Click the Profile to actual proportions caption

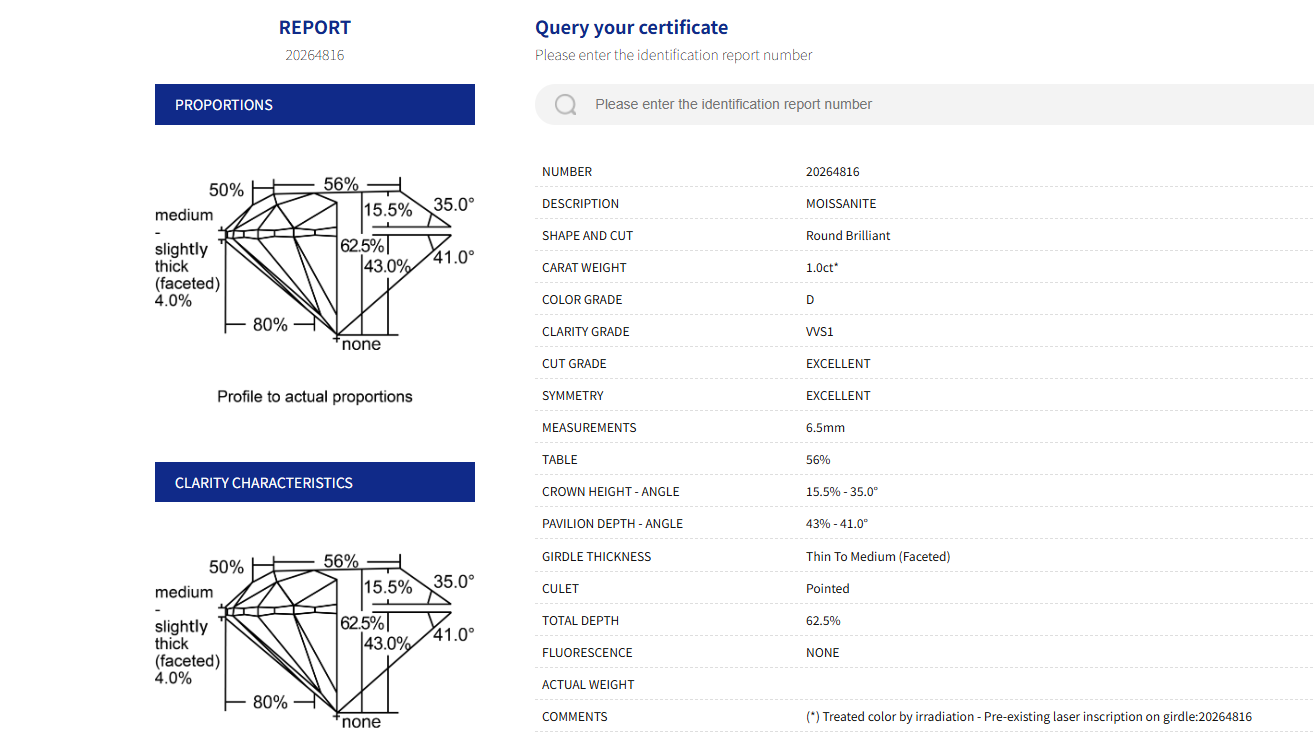click(314, 397)
